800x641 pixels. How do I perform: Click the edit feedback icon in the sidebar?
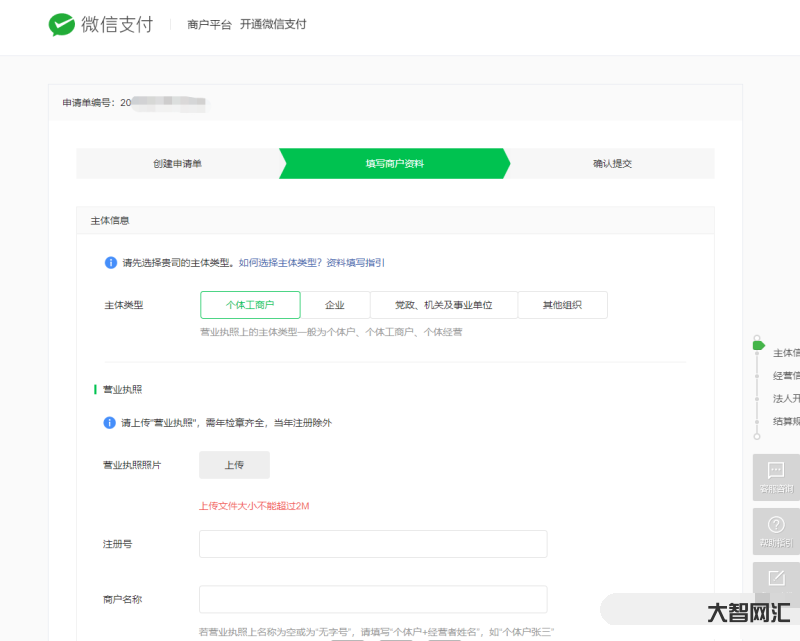[776, 578]
